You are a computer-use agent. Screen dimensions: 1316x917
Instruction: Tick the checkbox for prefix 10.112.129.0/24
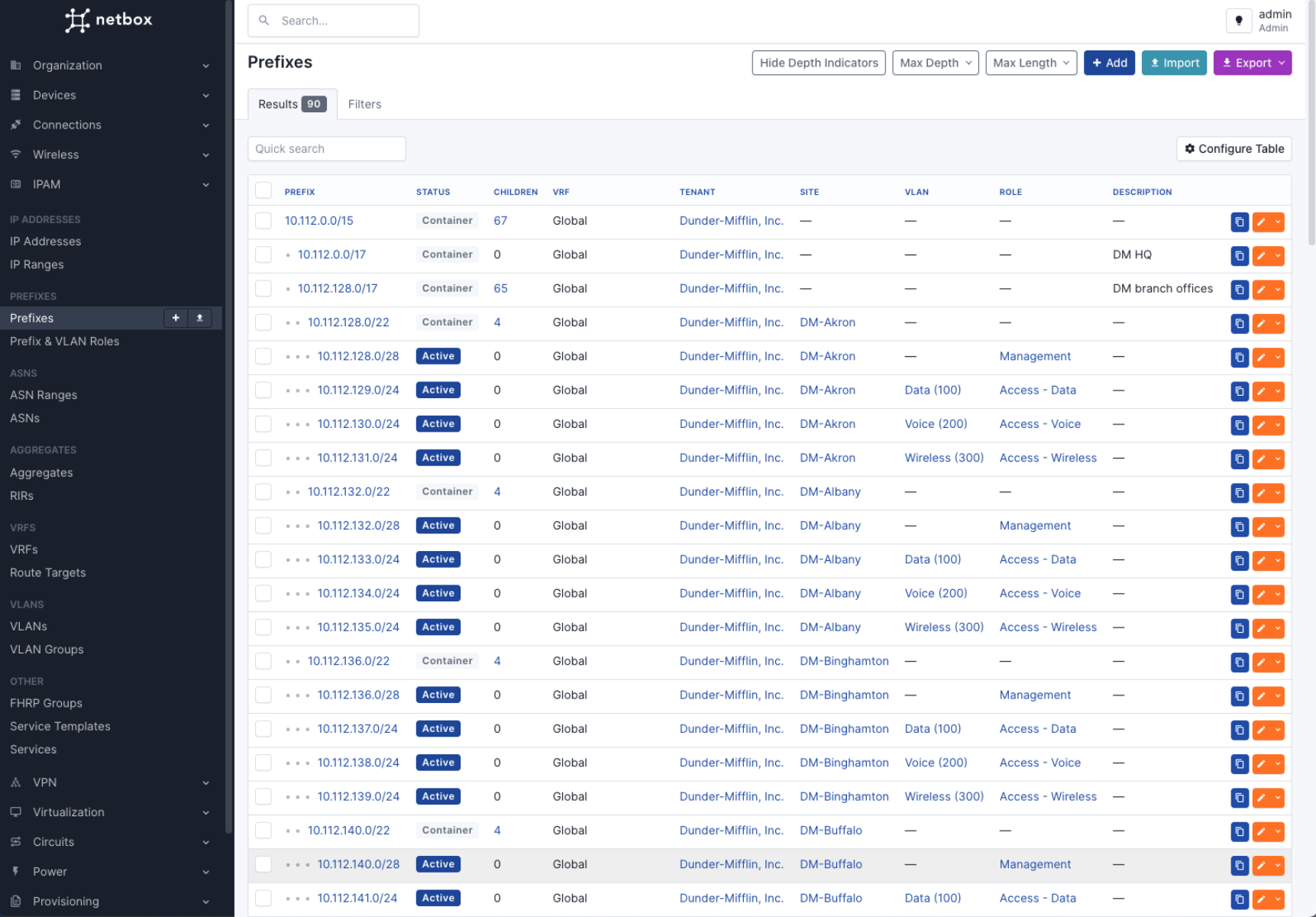[264, 390]
